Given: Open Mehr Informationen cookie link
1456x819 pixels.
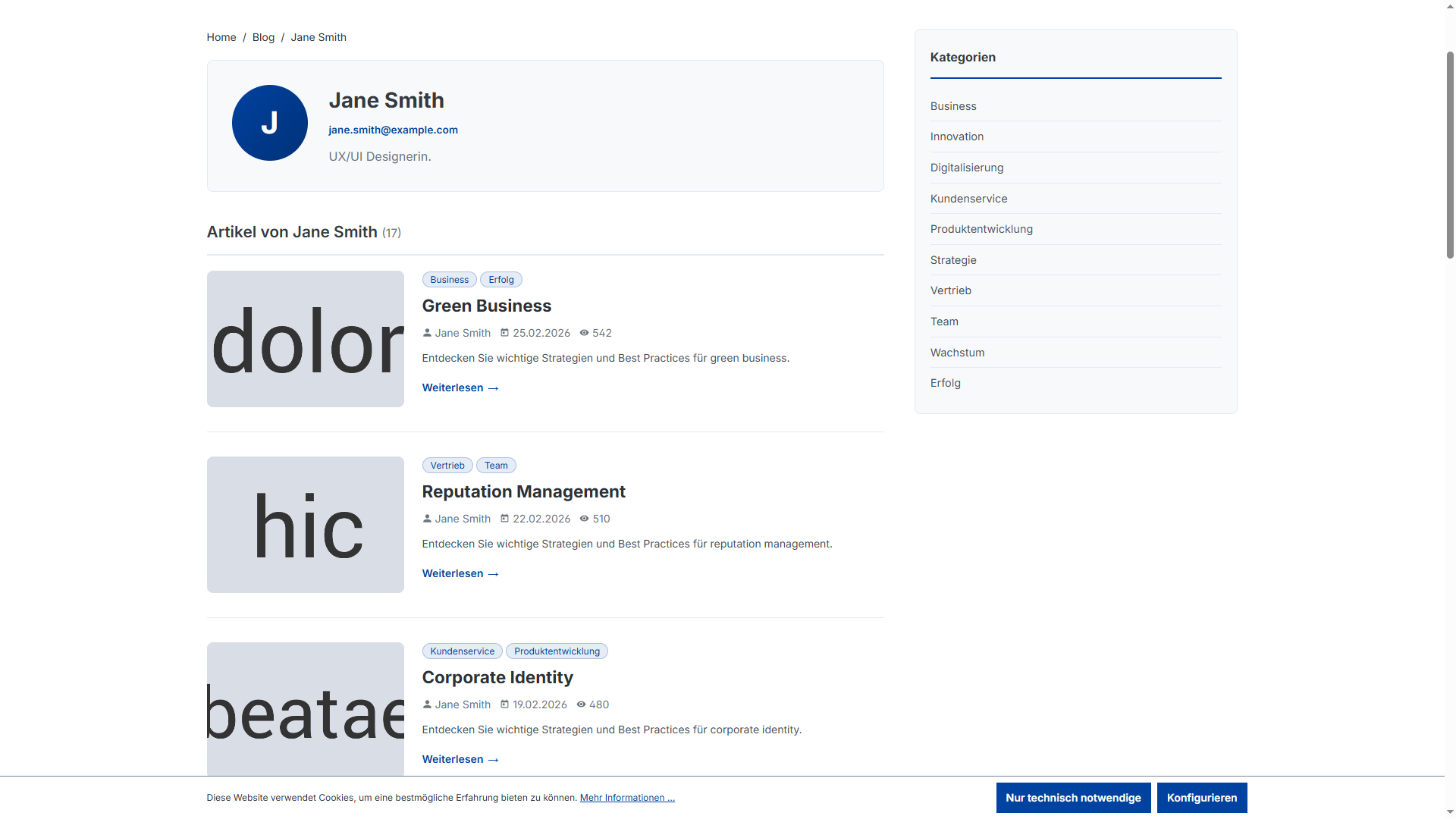Looking at the screenshot, I should pyautogui.click(x=627, y=798).
